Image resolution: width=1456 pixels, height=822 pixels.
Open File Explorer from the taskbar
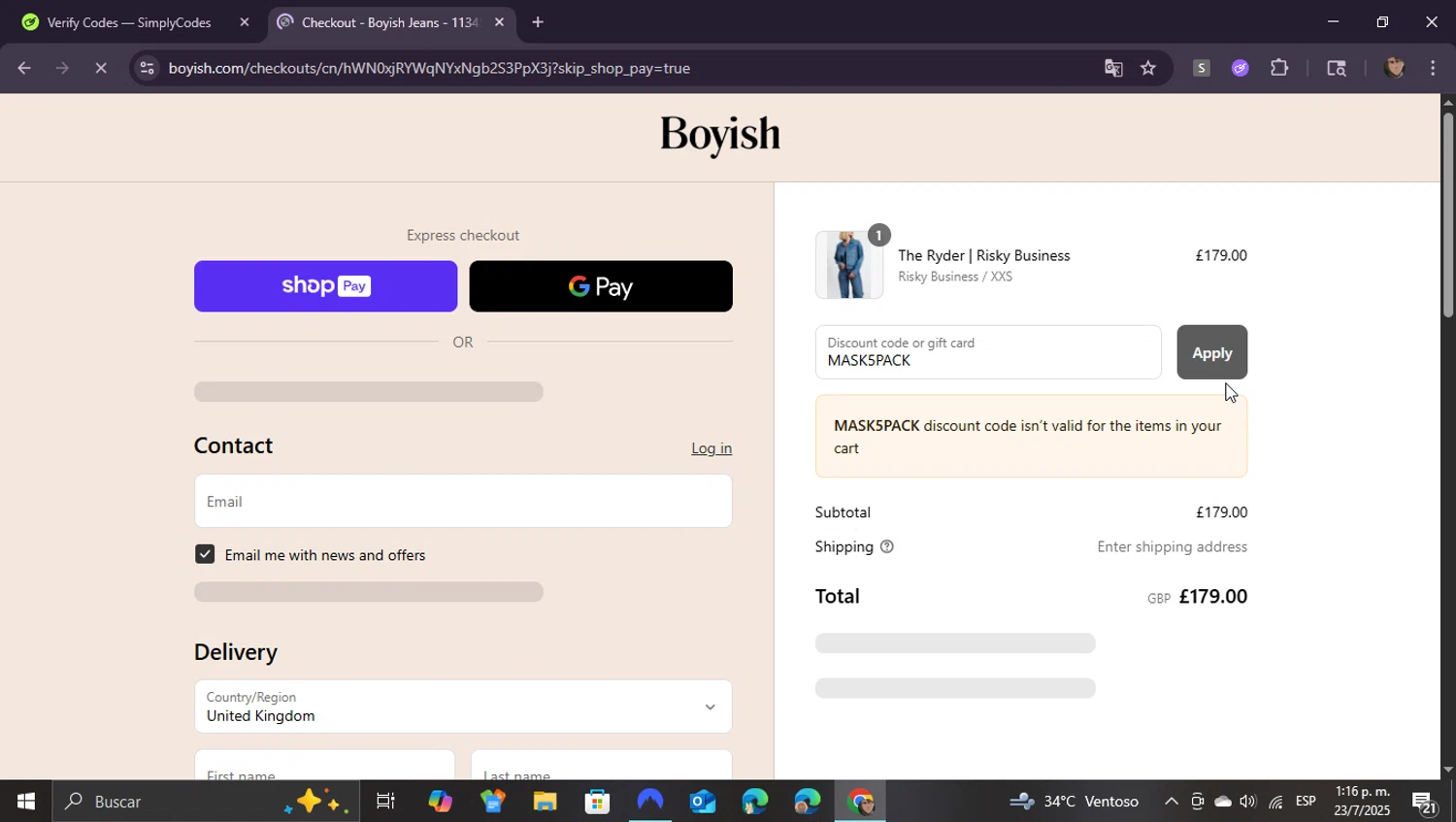545,802
